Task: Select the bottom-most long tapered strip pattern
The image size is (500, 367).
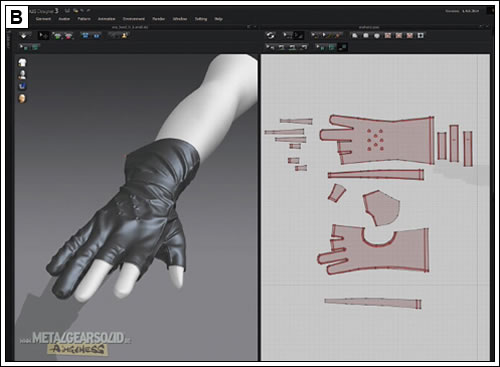Action: click(x=373, y=303)
